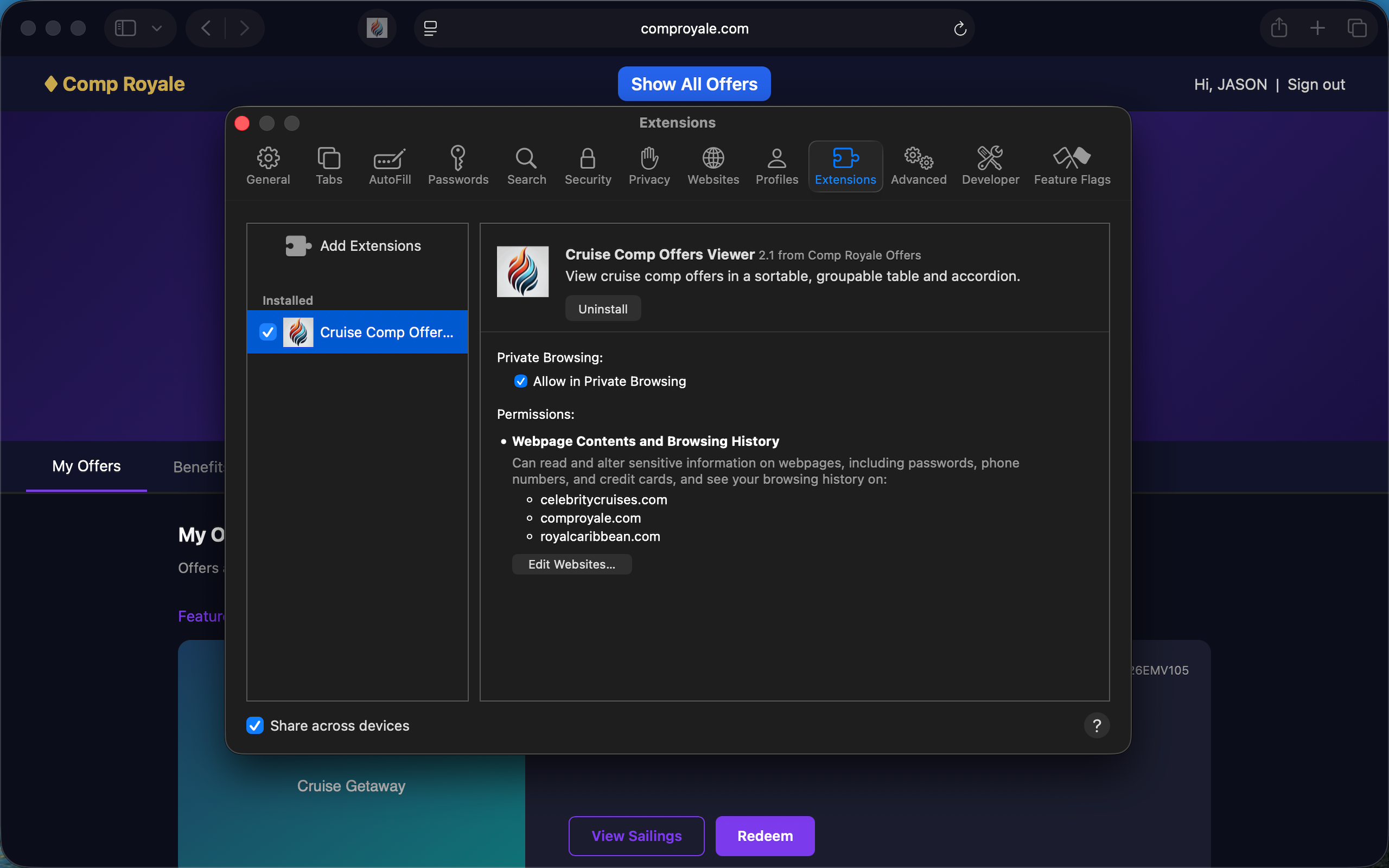This screenshot has height=868, width=1389.
Task: Open the Developer settings pane
Action: point(990,165)
